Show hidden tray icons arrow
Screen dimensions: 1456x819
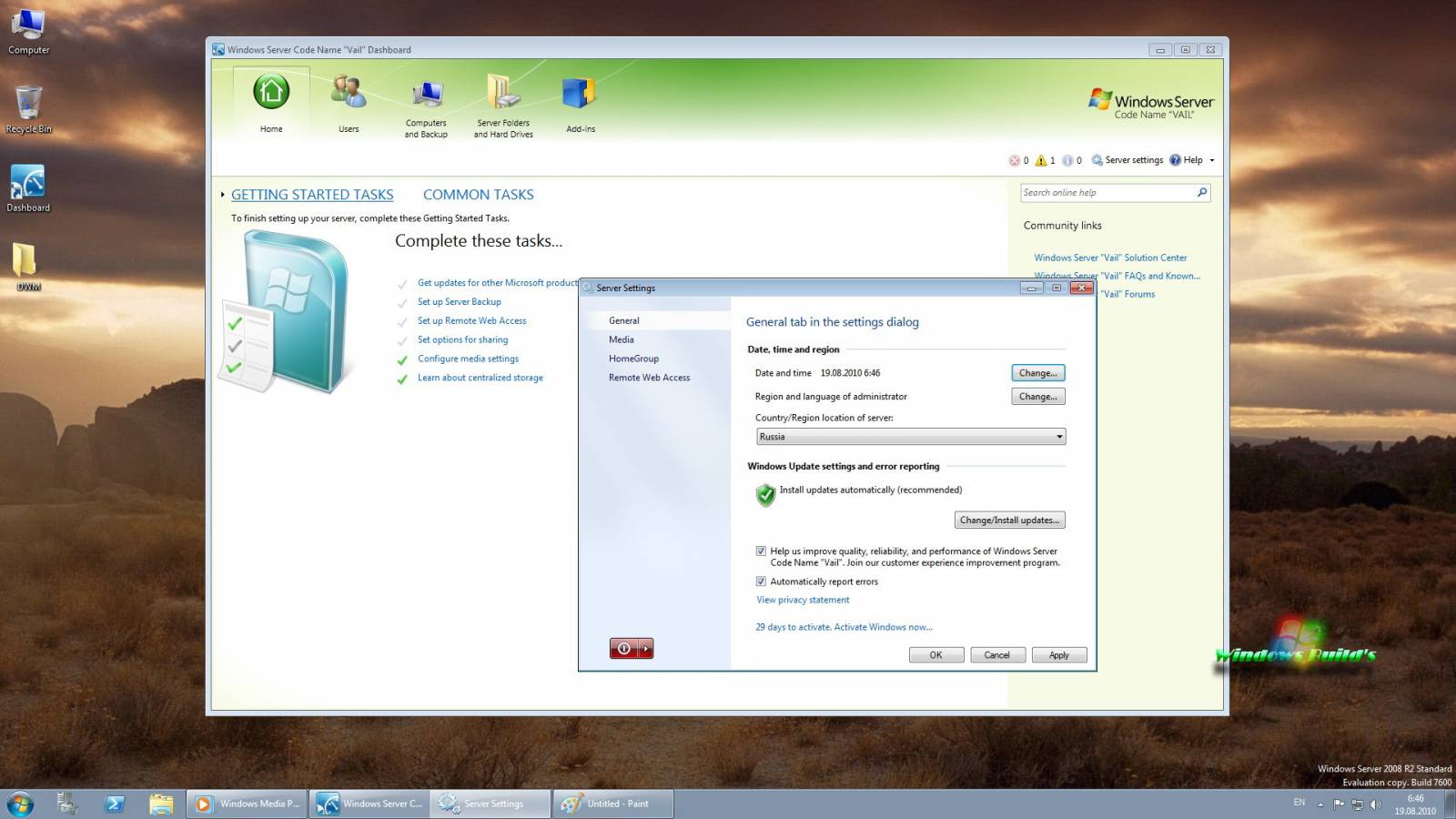pos(1320,804)
